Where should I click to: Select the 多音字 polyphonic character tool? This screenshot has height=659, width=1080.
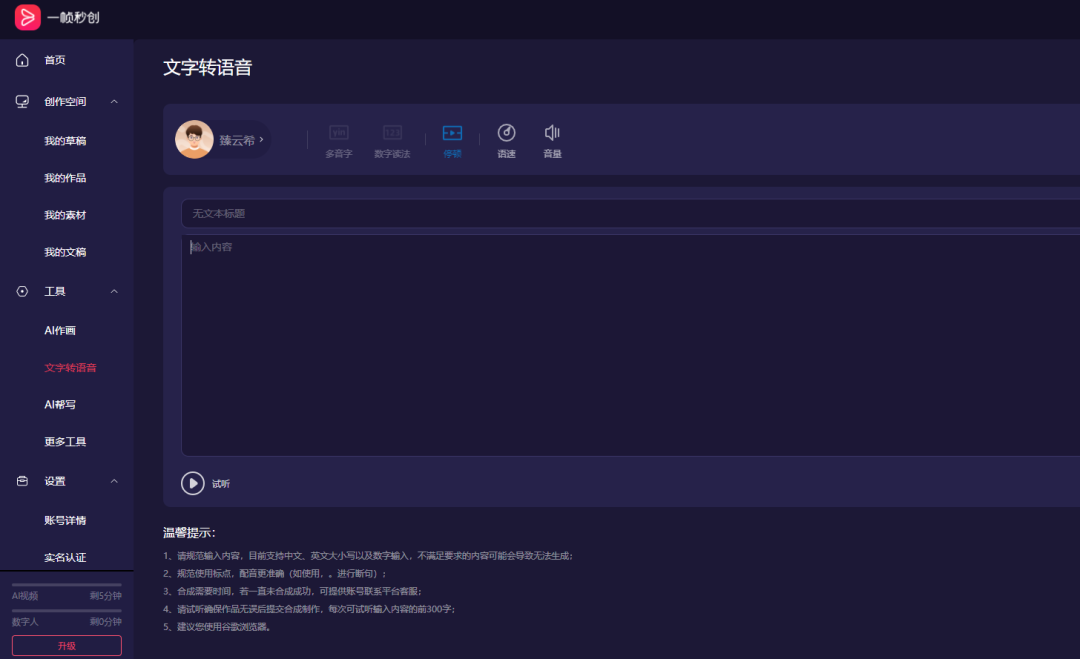pos(338,140)
